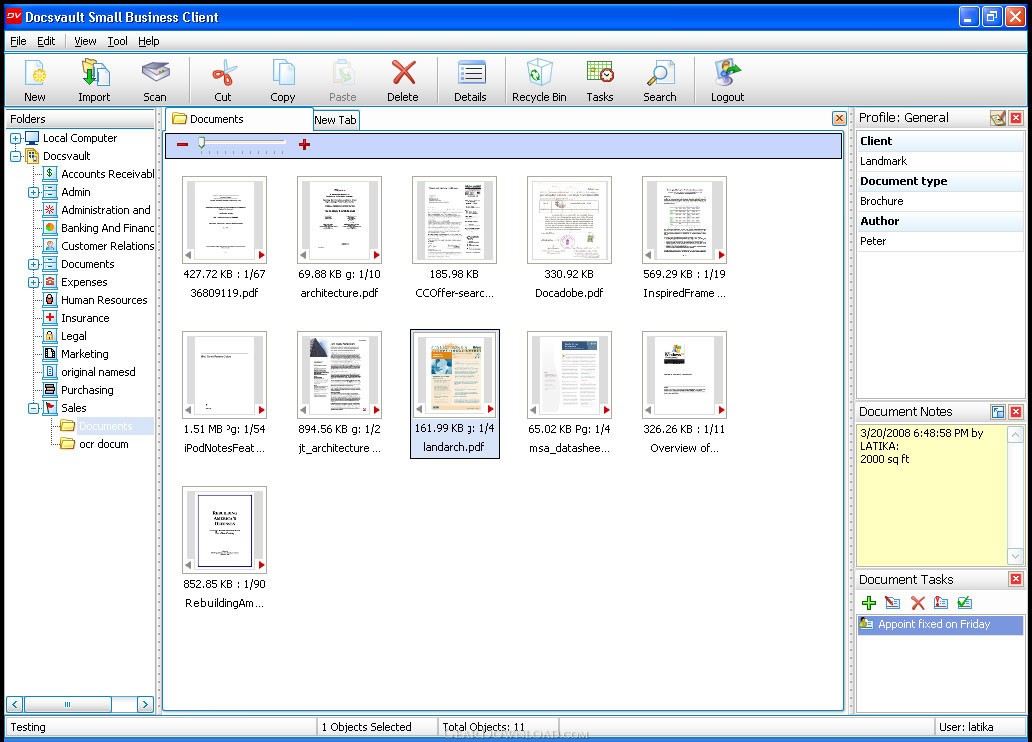1032x742 pixels.
Task: Open the File menu
Action: click(x=18, y=41)
